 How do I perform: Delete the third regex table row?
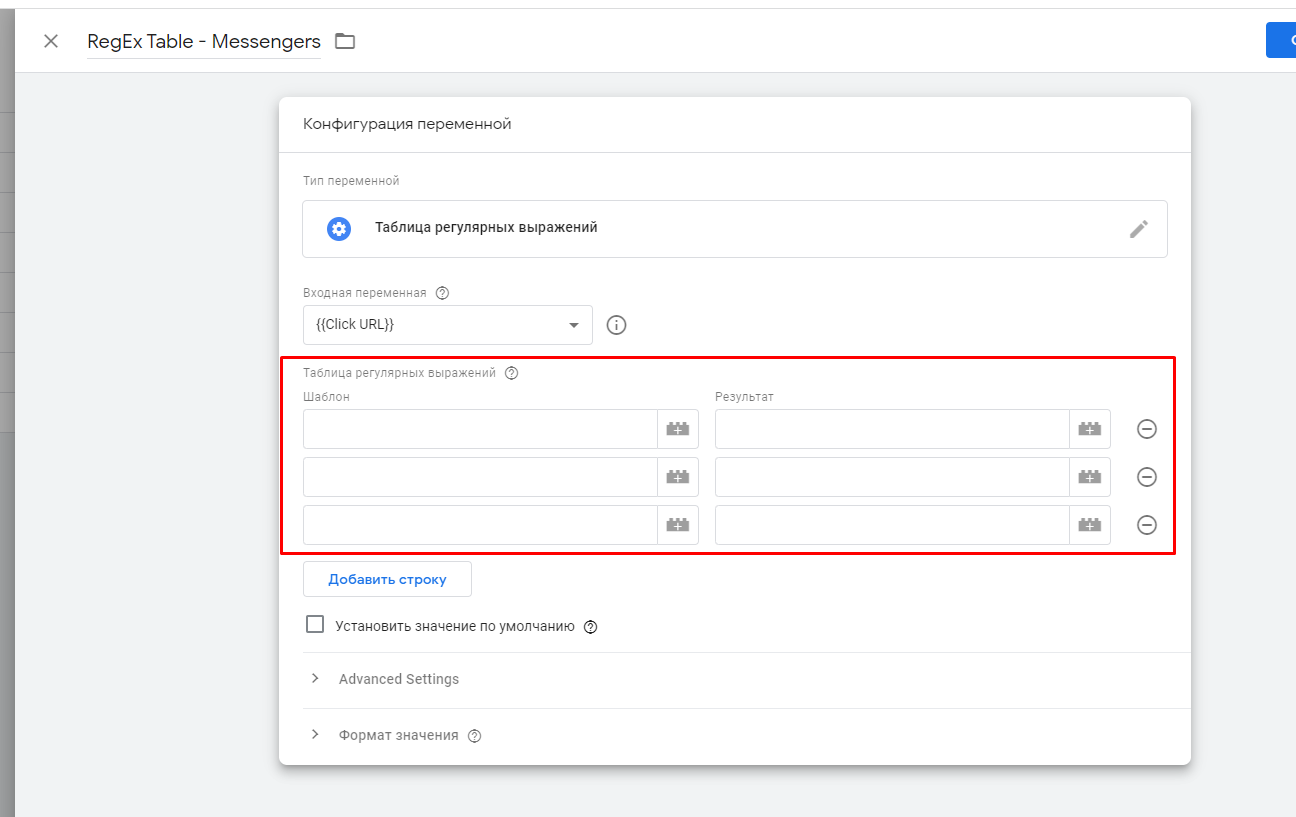click(1147, 525)
